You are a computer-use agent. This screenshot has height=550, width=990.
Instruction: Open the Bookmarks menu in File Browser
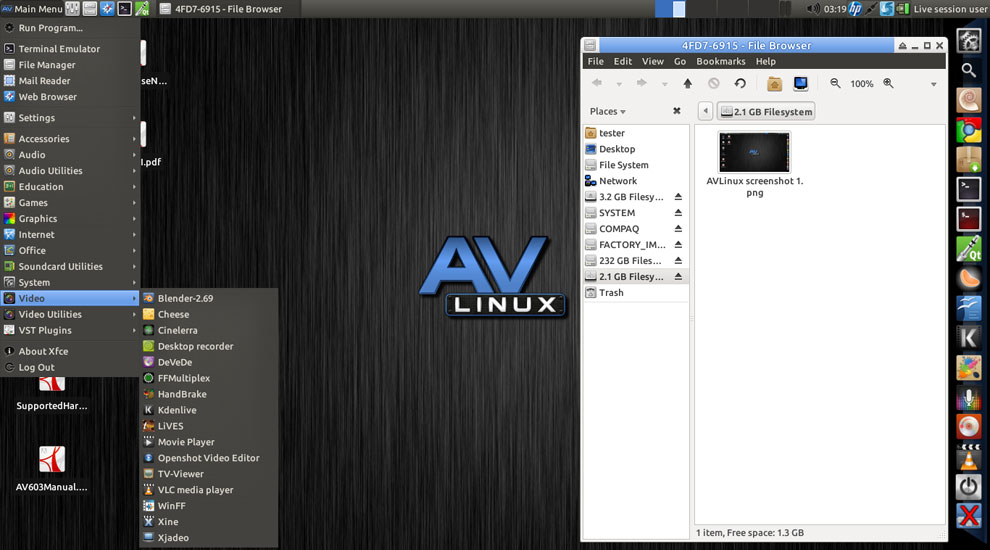[x=720, y=61]
